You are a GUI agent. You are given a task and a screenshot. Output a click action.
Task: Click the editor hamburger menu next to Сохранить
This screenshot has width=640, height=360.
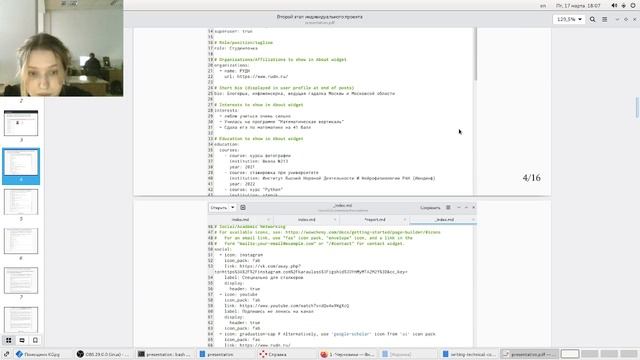click(448, 208)
